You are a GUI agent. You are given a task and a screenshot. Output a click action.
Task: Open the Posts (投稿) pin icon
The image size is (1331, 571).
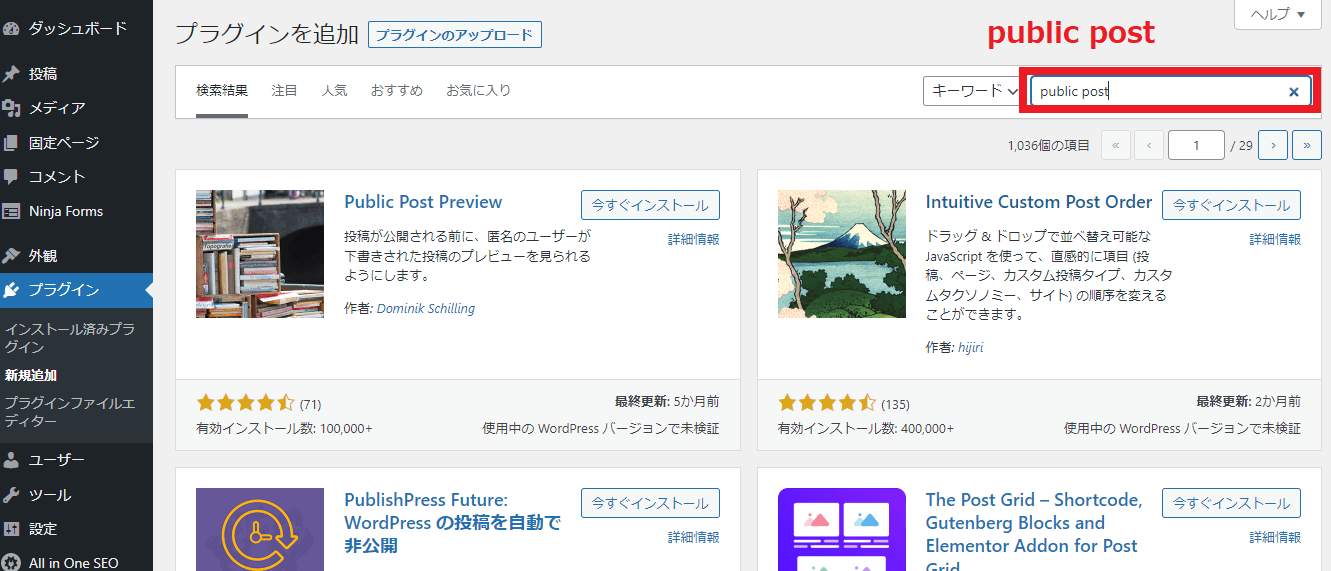tap(12, 74)
